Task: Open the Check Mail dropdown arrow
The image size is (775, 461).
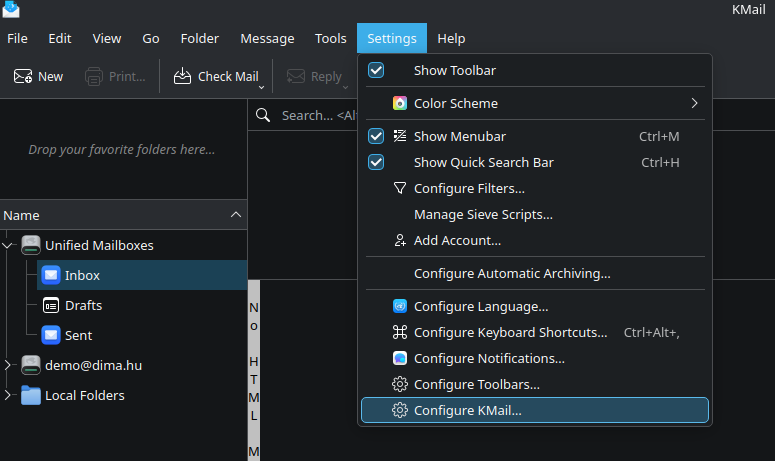Action: [x=261, y=87]
